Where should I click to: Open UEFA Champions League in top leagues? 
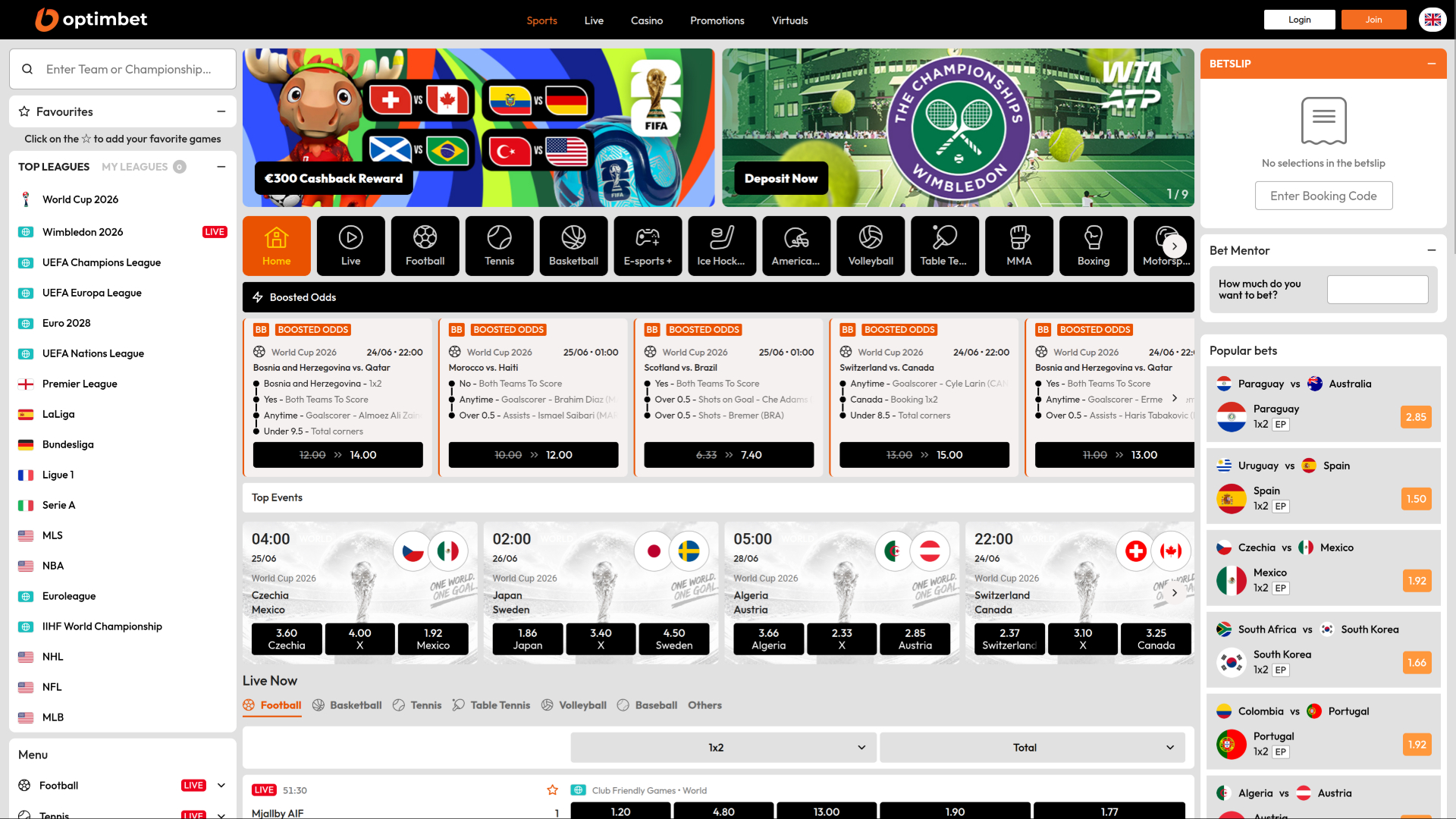pyautogui.click(x=102, y=262)
